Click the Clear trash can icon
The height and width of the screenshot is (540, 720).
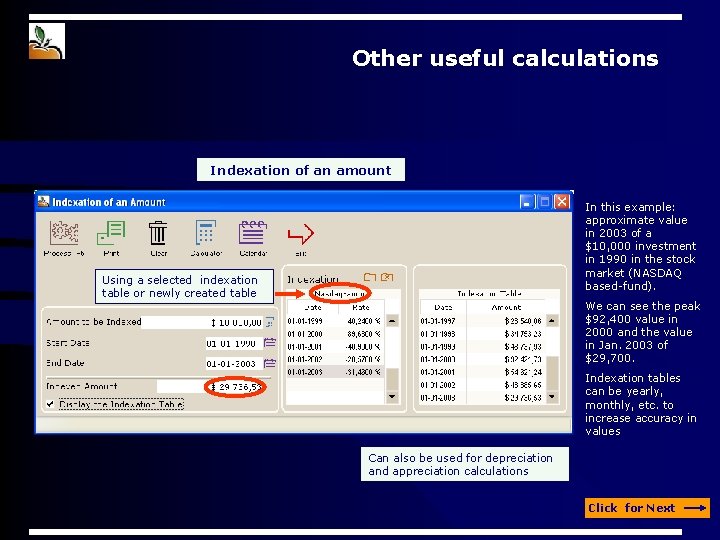click(x=158, y=233)
